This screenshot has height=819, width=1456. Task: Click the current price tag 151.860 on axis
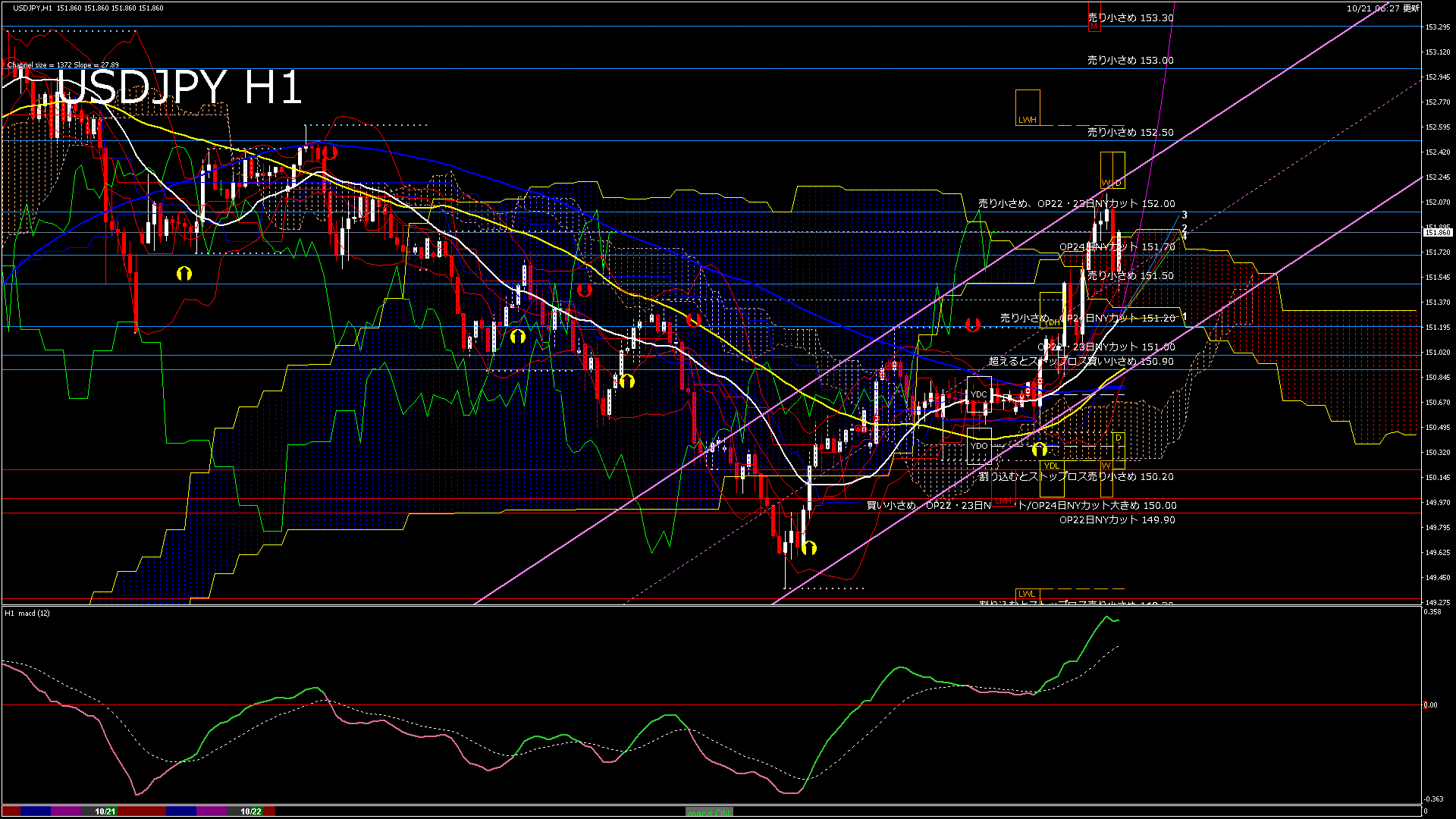(x=1437, y=233)
